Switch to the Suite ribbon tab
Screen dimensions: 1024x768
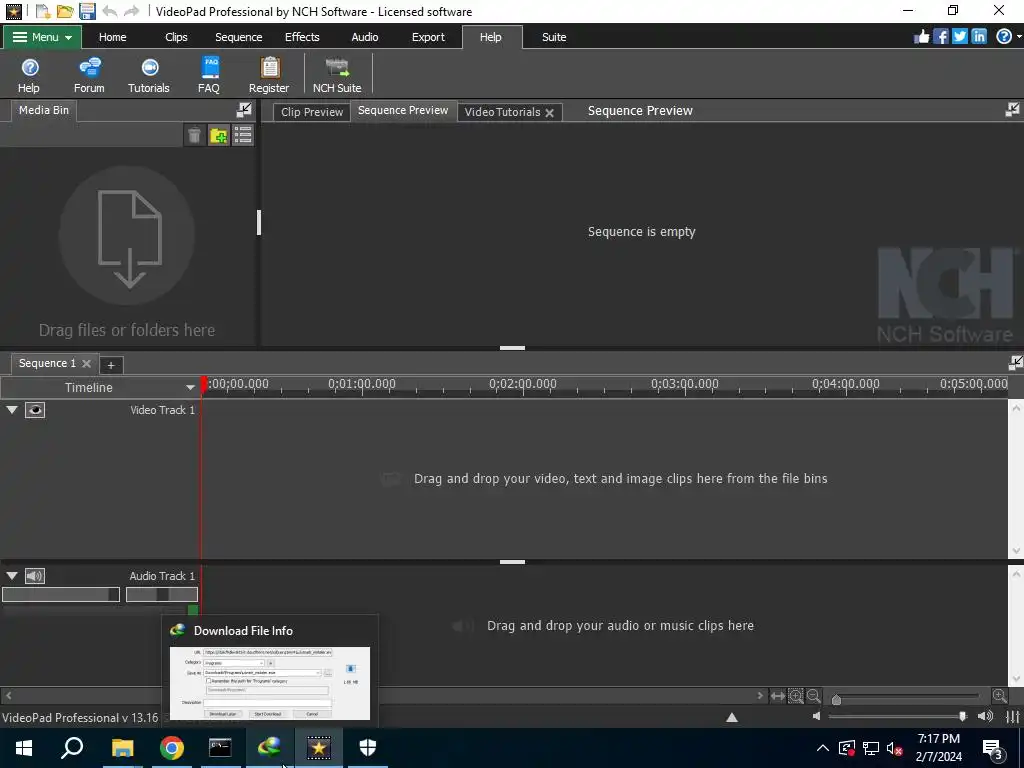click(554, 37)
